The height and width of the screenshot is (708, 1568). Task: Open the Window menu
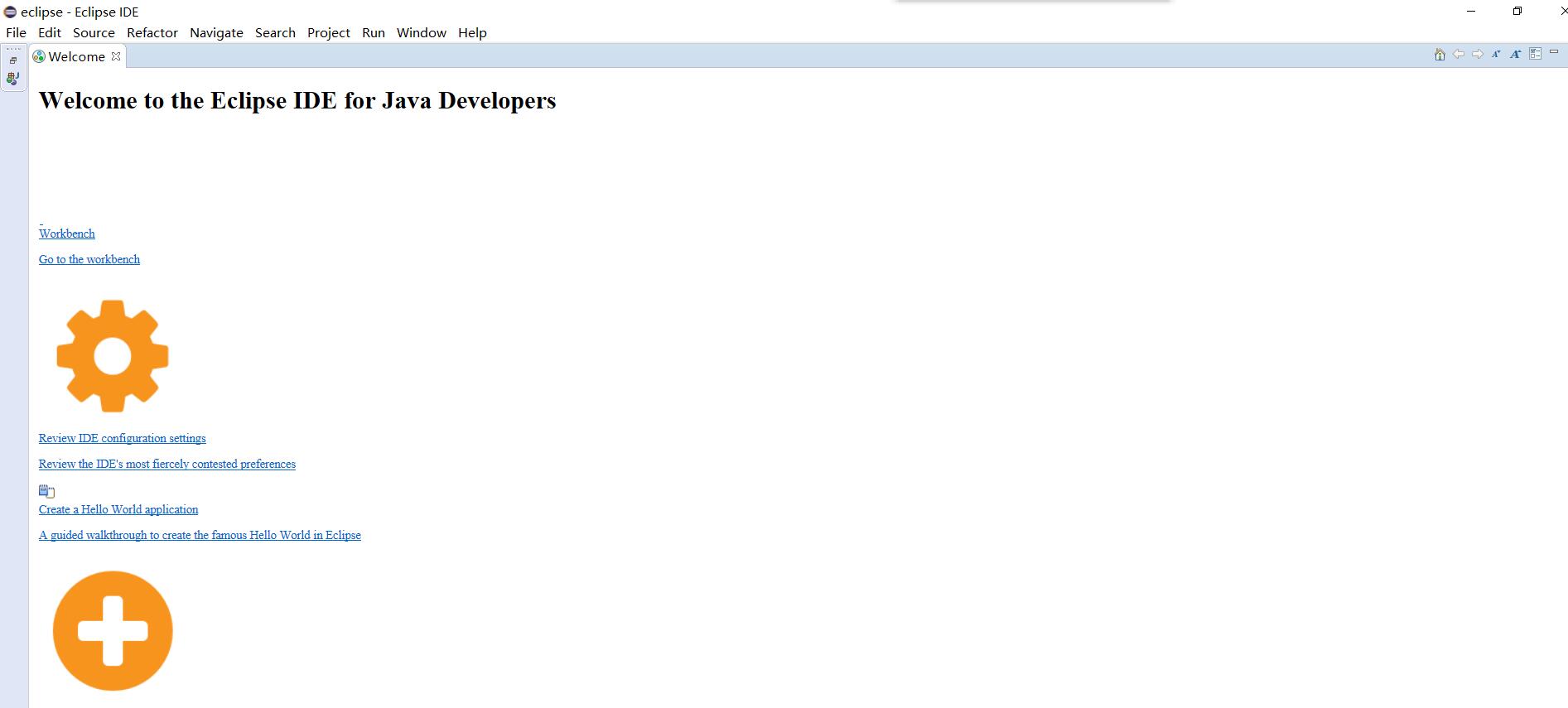[422, 32]
